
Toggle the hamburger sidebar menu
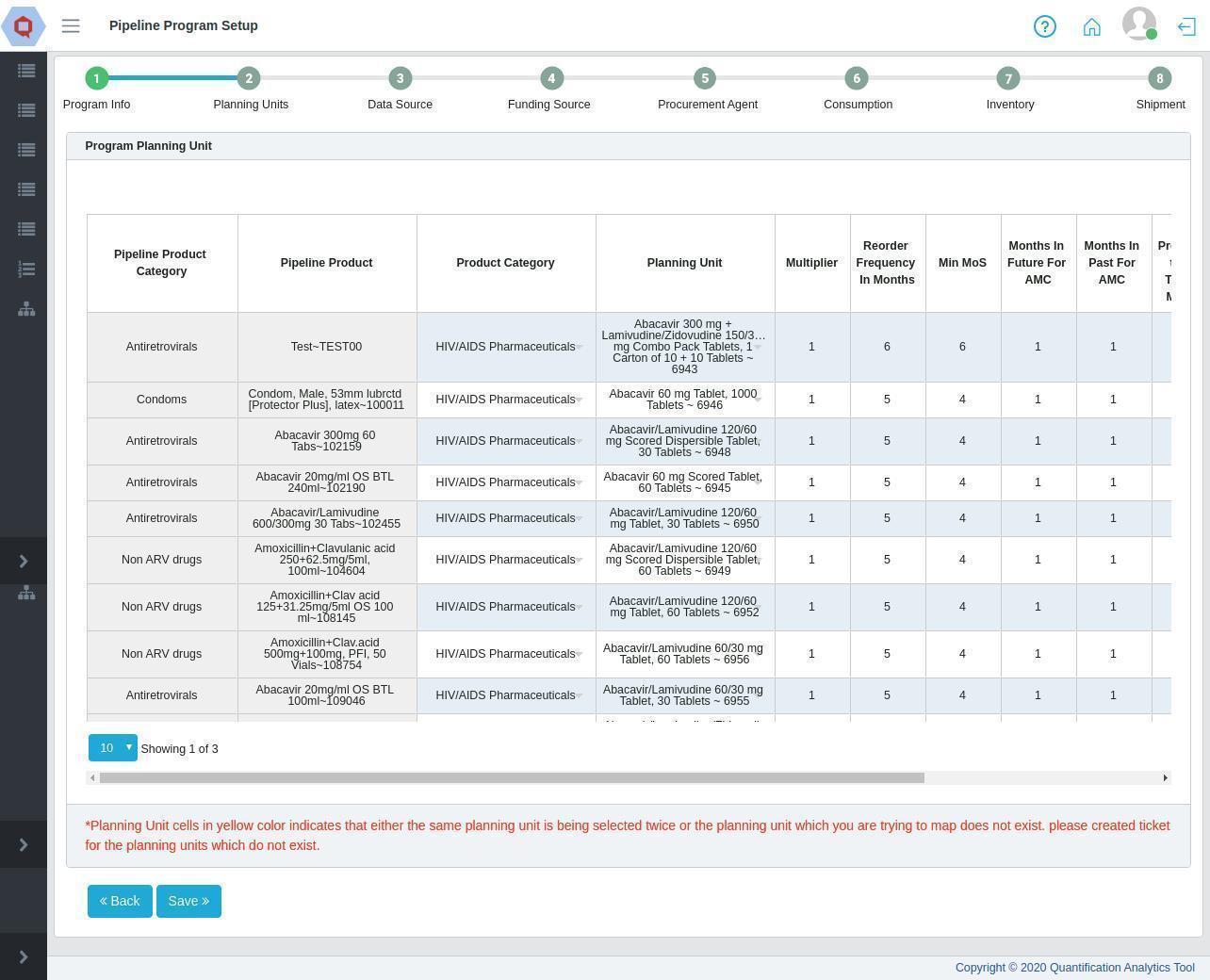point(71,26)
